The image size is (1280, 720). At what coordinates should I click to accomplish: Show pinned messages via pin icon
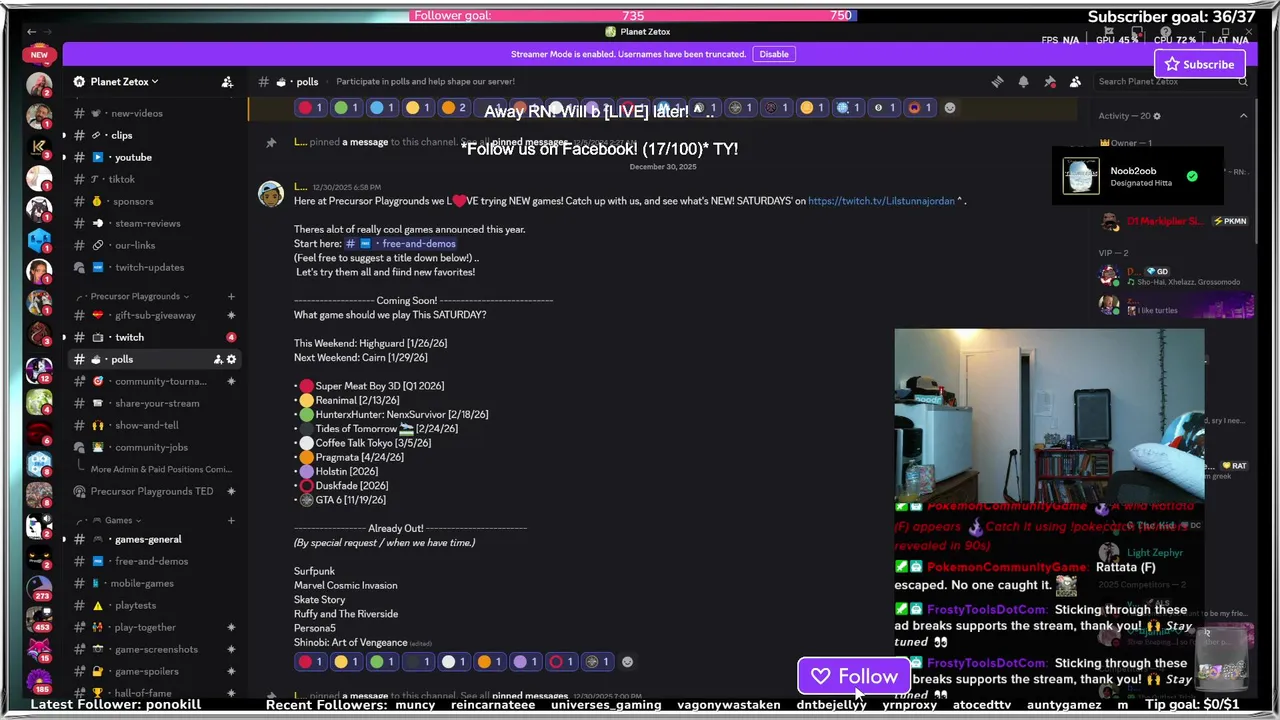click(1049, 82)
